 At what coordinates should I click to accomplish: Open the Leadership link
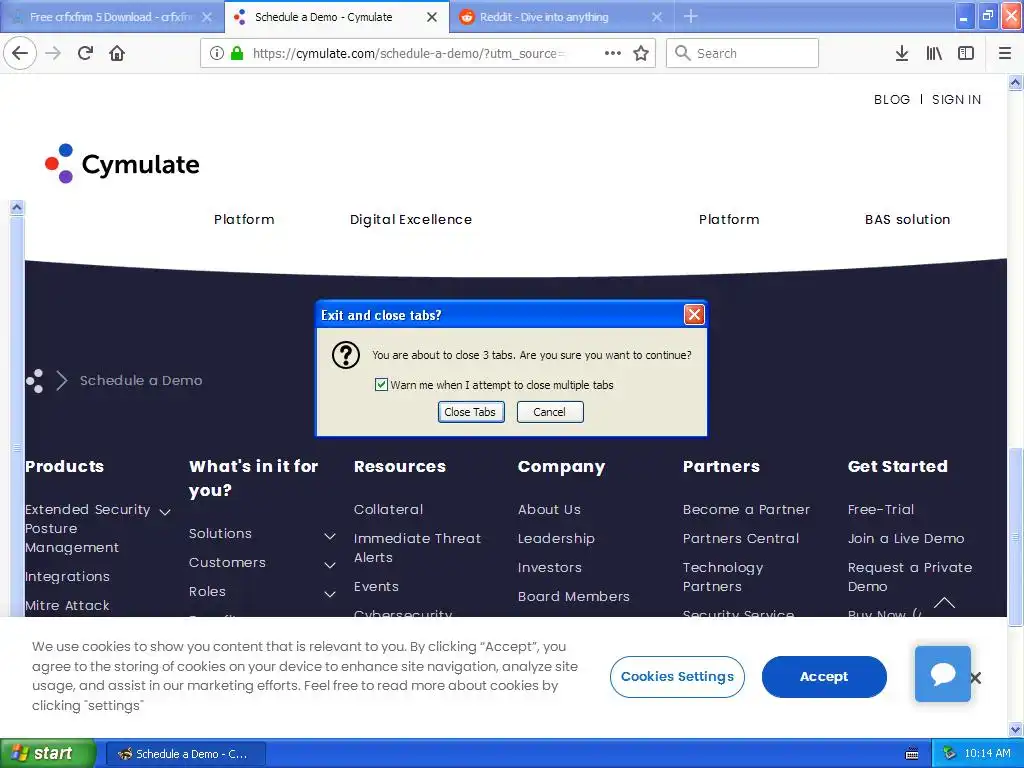pos(556,538)
